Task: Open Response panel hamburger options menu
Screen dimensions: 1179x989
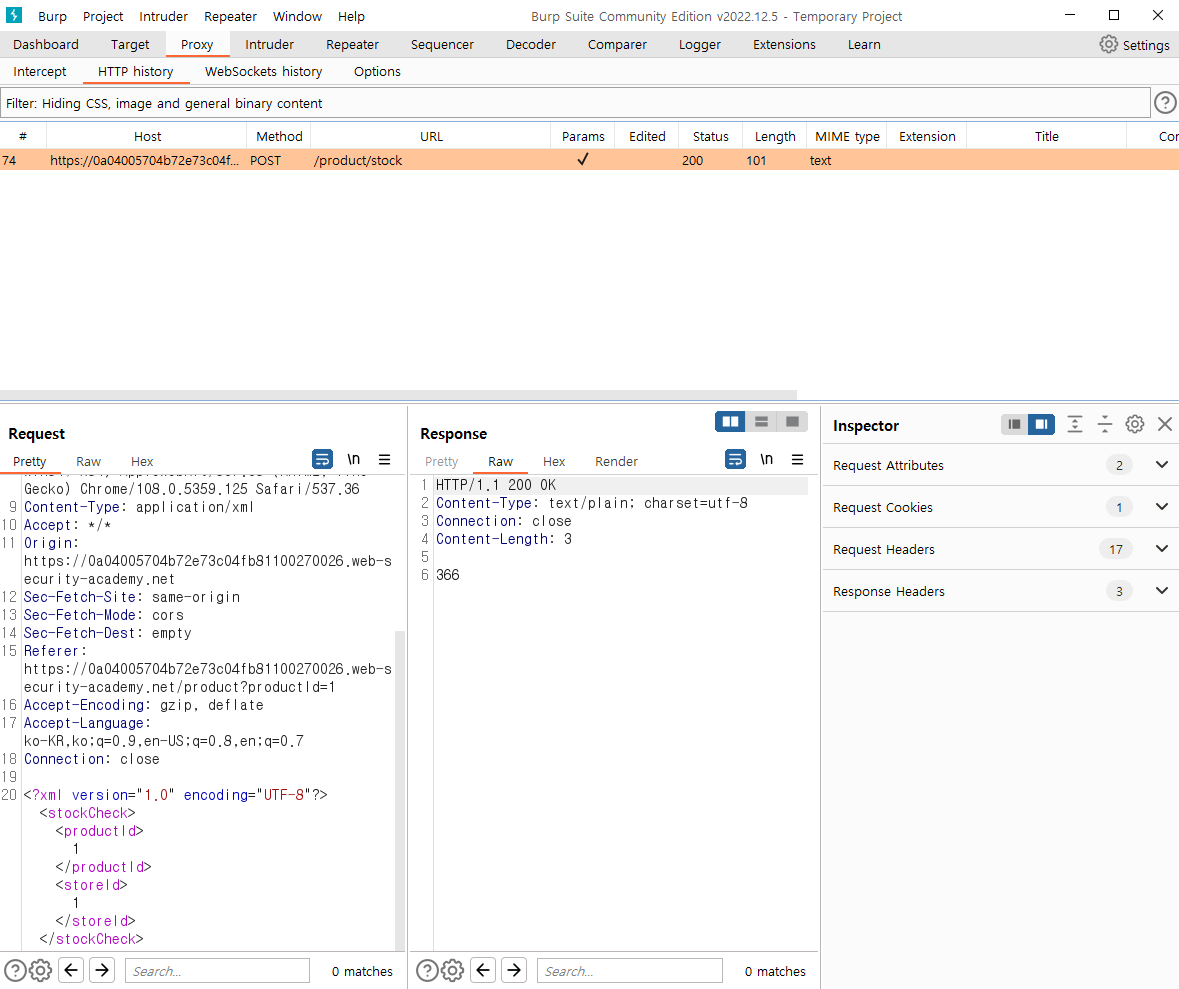Action: (x=798, y=459)
